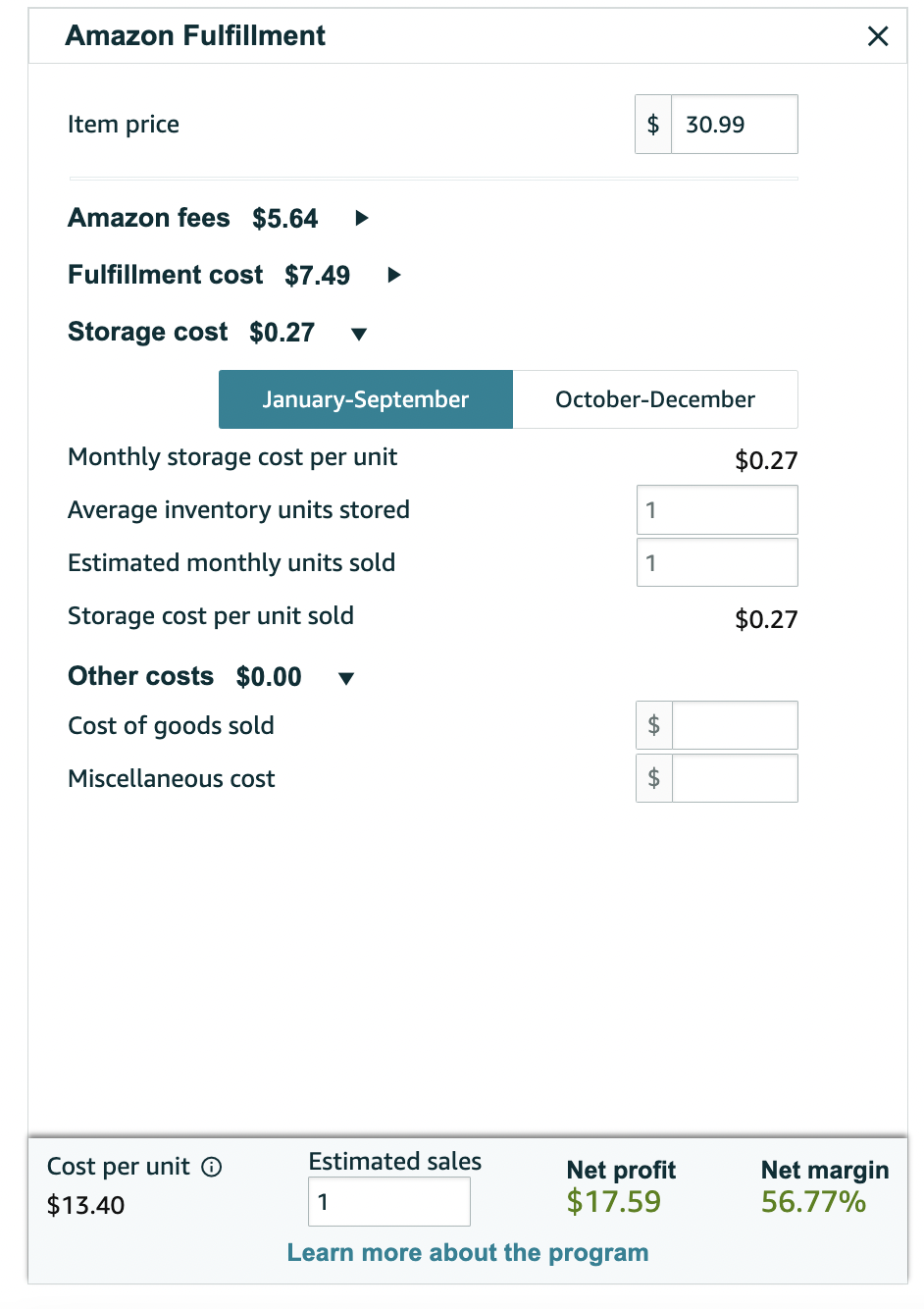Click the Amazon fees heading
This screenshot has width=924, height=1309.
pyautogui.click(x=149, y=218)
